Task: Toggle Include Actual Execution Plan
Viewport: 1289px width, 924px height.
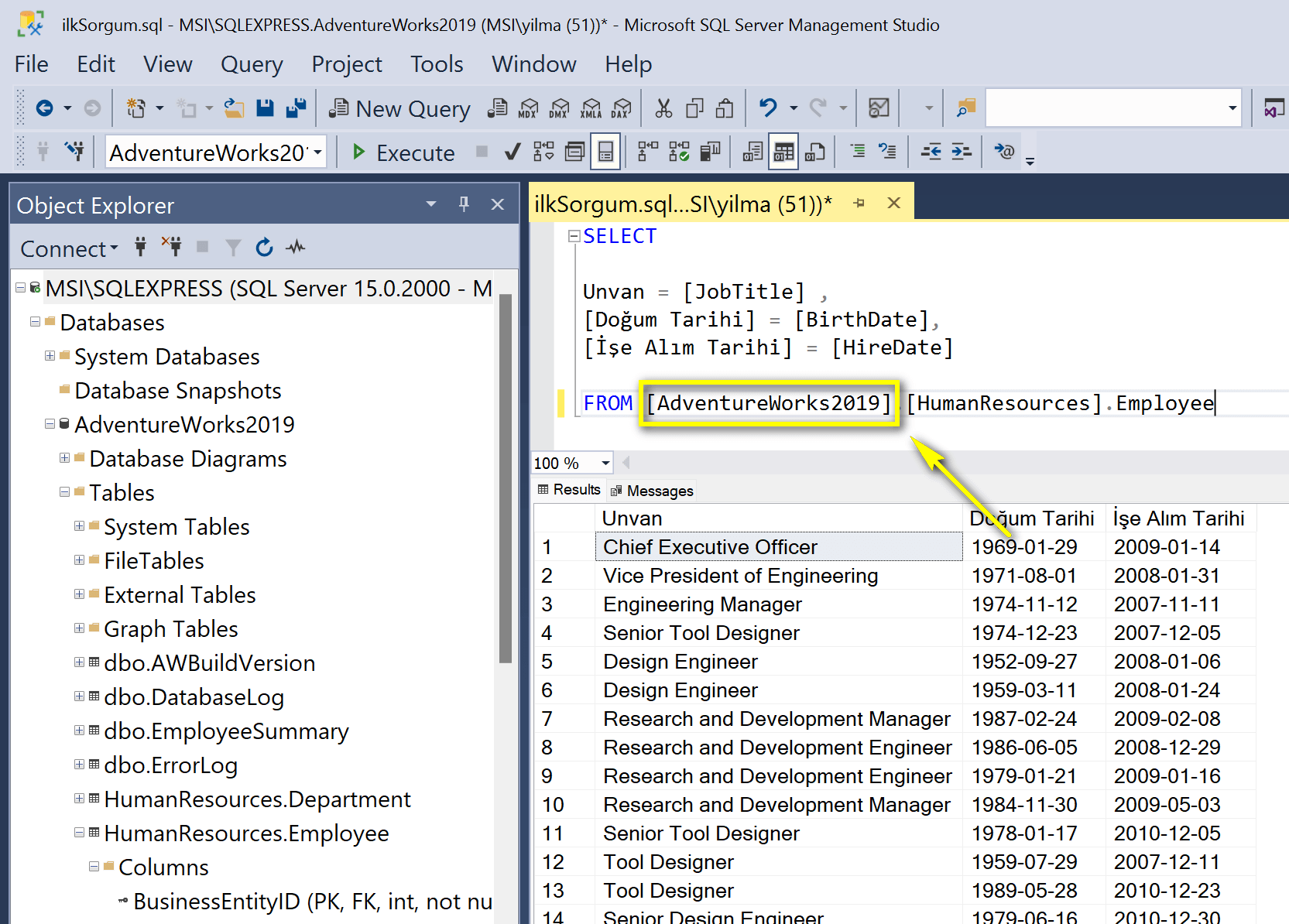Action: click(x=648, y=152)
